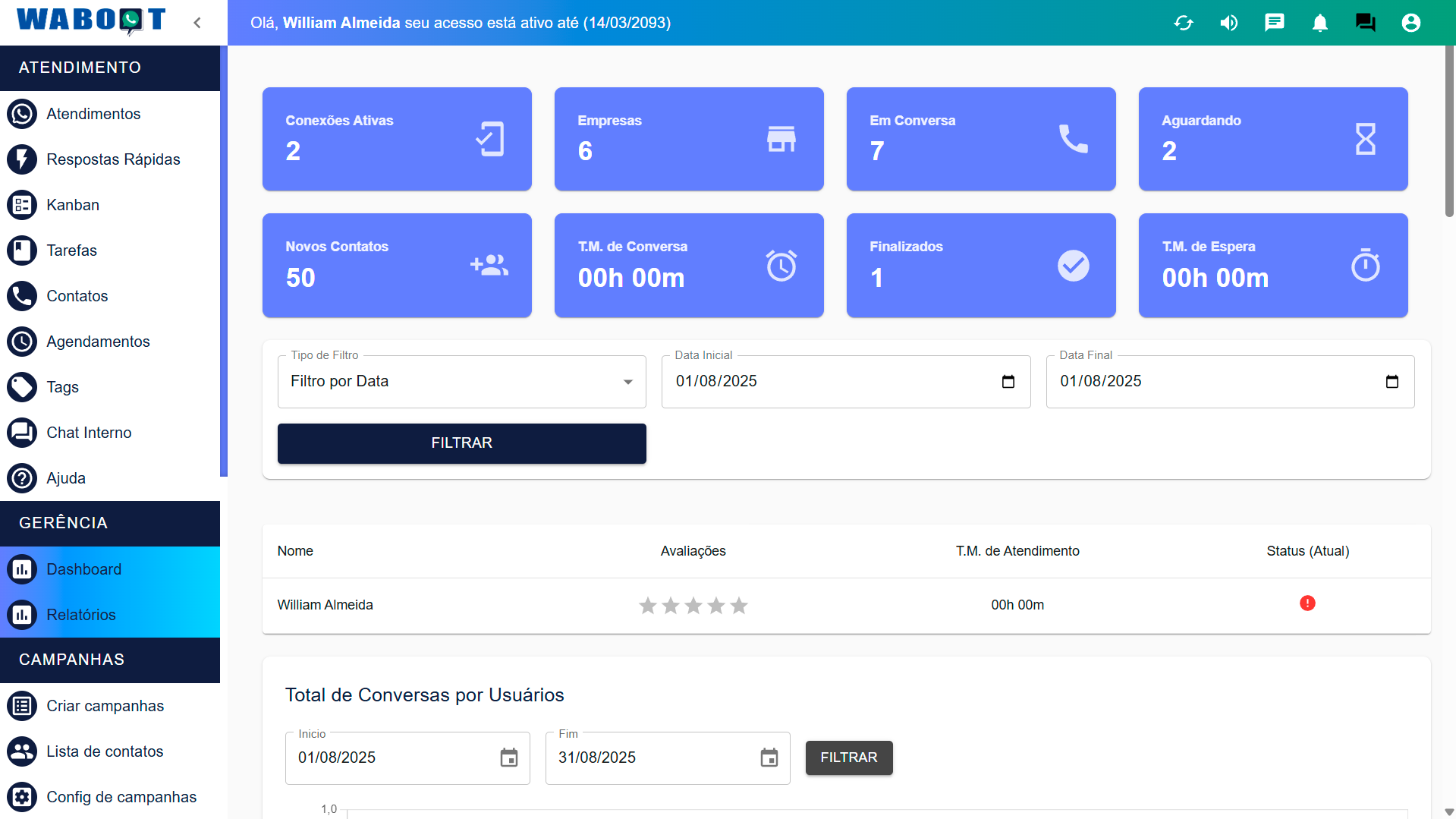Open the notifications bell icon
This screenshot has height=819, width=1456.
click(1320, 23)
